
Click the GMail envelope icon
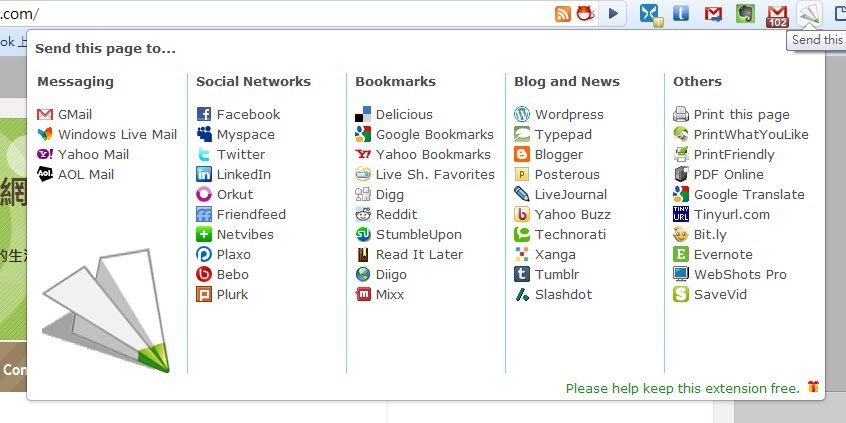(45, 114)
